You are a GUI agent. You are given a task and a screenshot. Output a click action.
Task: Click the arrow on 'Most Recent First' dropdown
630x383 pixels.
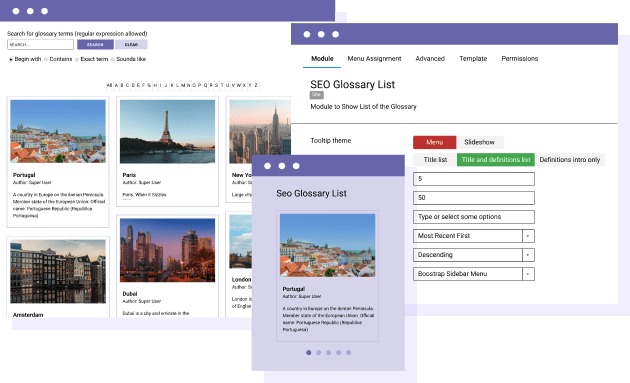coord(528,236)
